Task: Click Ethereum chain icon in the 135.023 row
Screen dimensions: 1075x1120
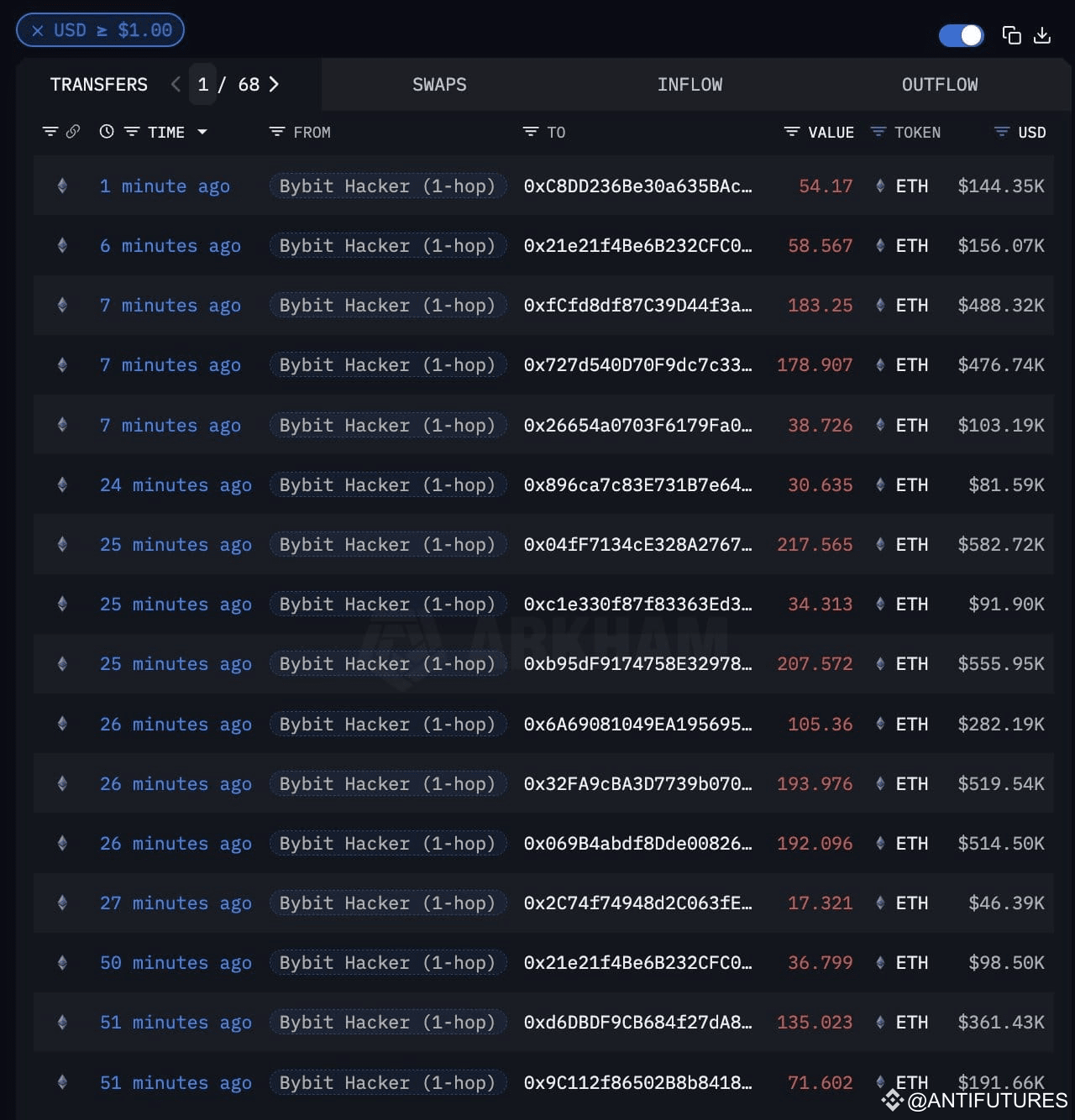Action: pos(62,1022)
